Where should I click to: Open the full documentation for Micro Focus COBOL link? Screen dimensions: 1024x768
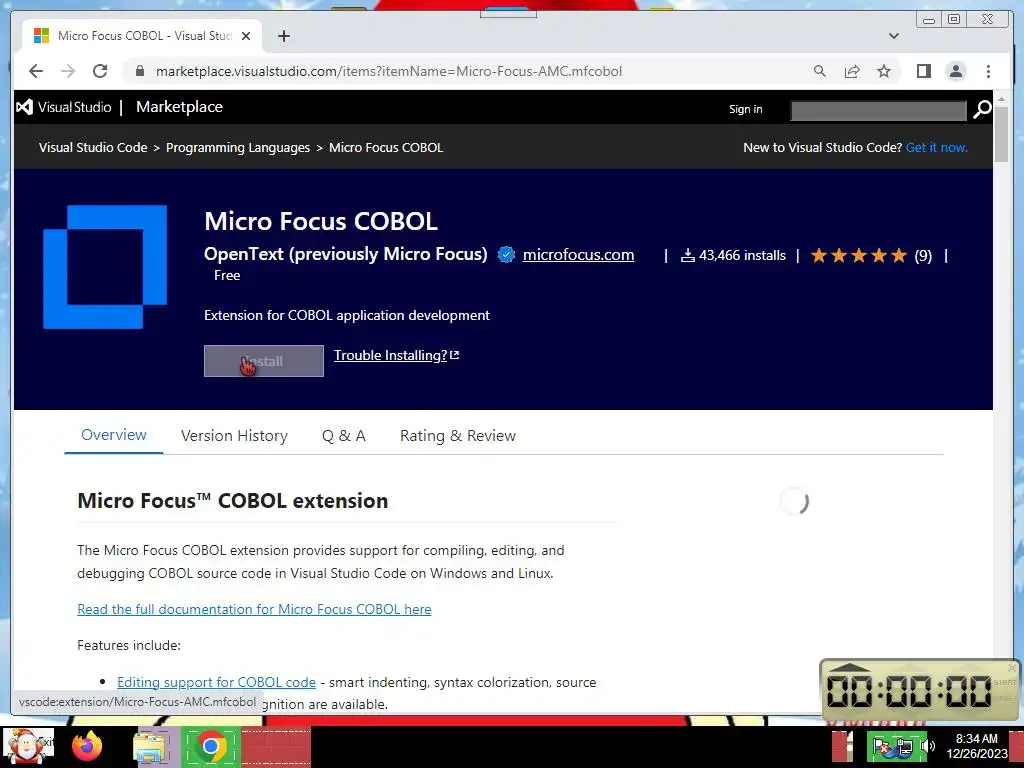pos(254,609)
